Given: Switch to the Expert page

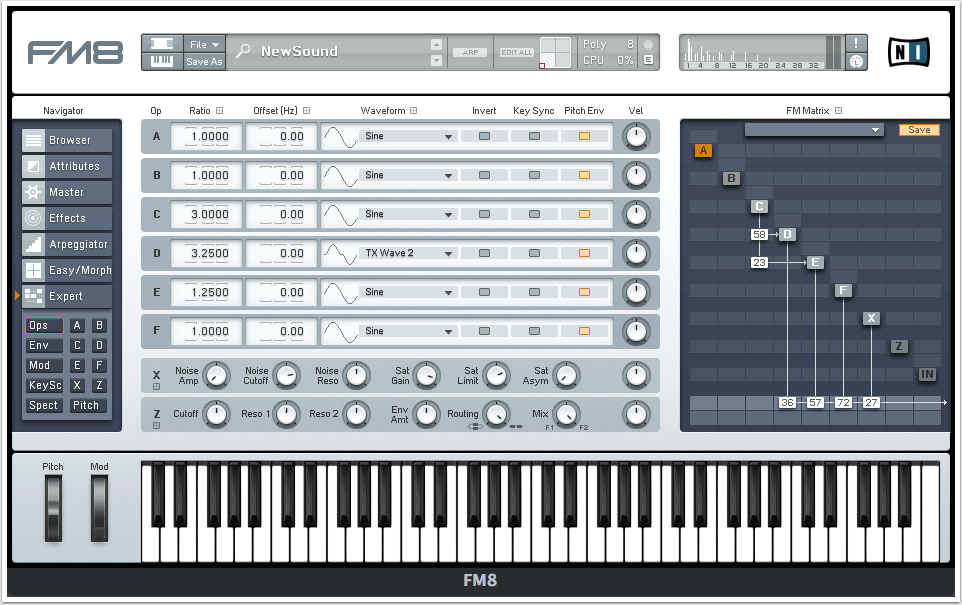Looking at the screenshot, I should coord(67,296).
